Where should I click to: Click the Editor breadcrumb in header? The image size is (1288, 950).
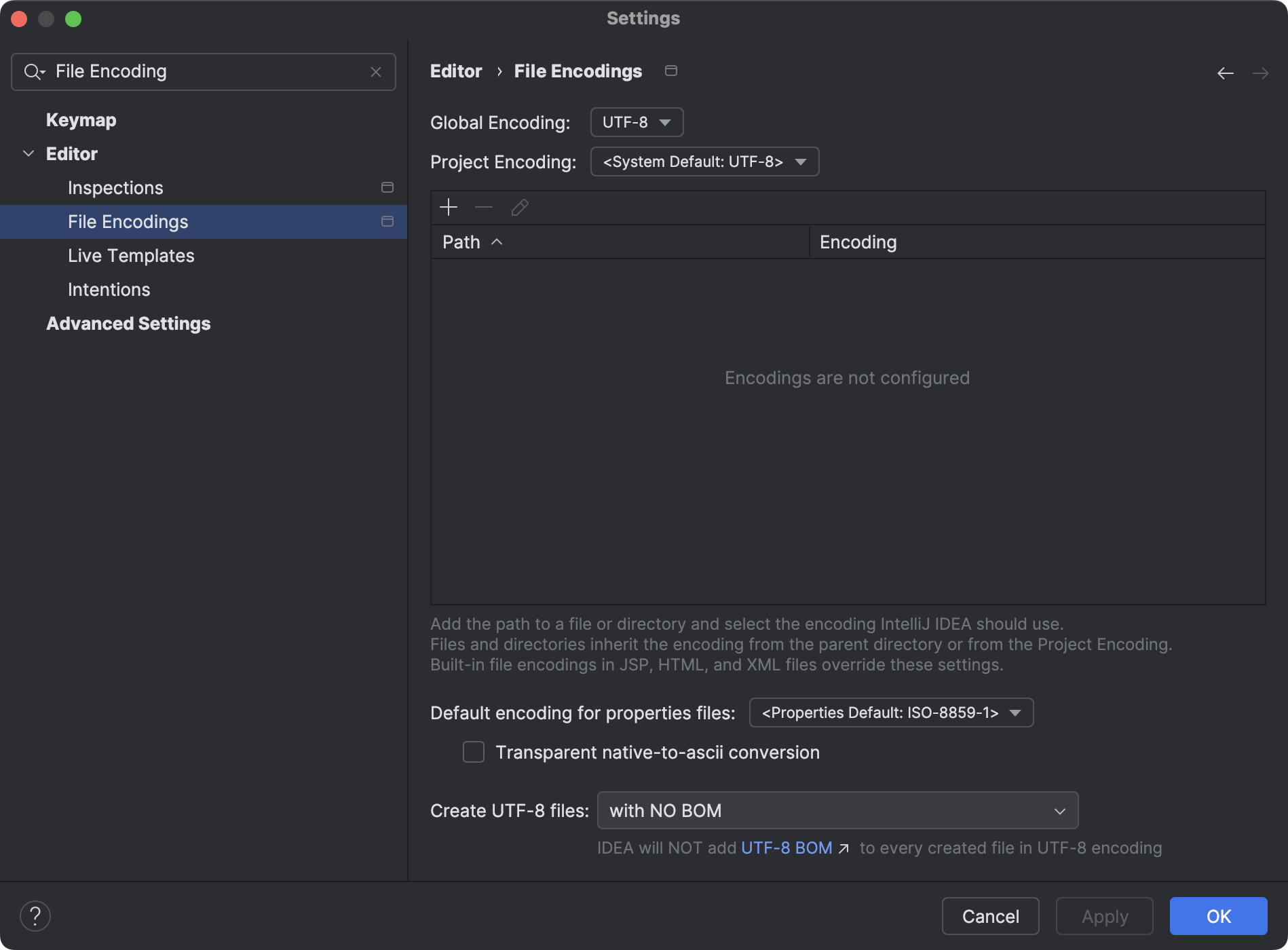(455, 71)
